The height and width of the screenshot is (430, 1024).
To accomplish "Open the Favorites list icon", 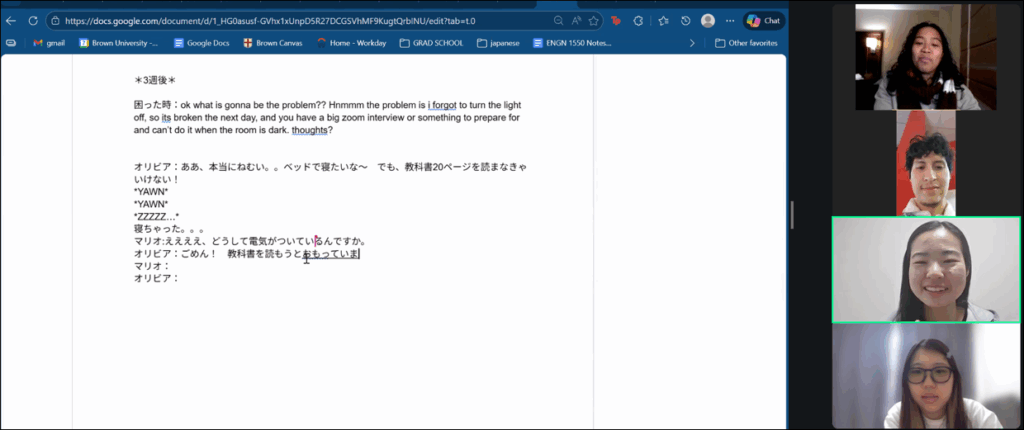I will click(663, 20).
